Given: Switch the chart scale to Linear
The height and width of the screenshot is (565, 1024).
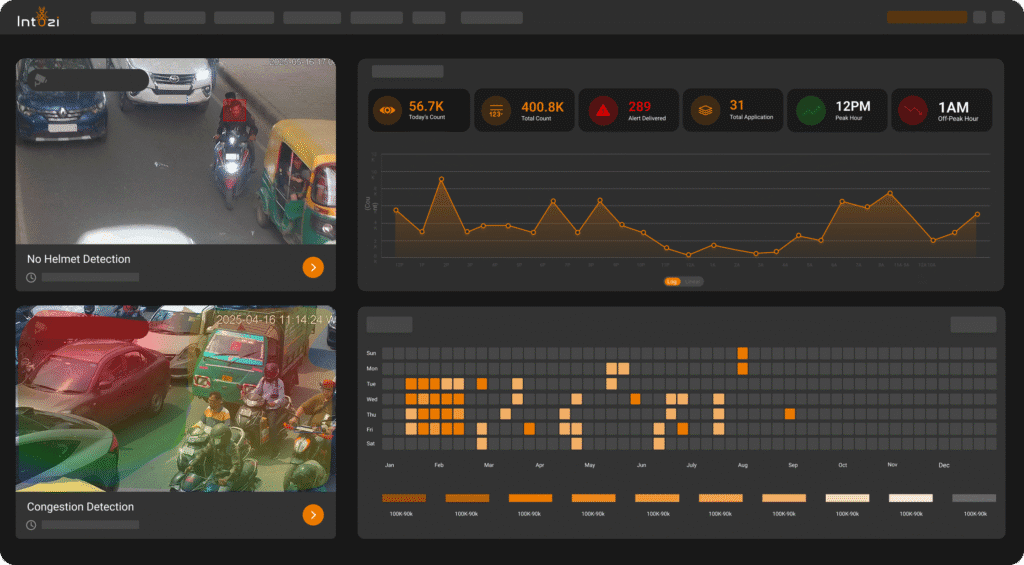Looking at the screenshot, I should (693, 282).
